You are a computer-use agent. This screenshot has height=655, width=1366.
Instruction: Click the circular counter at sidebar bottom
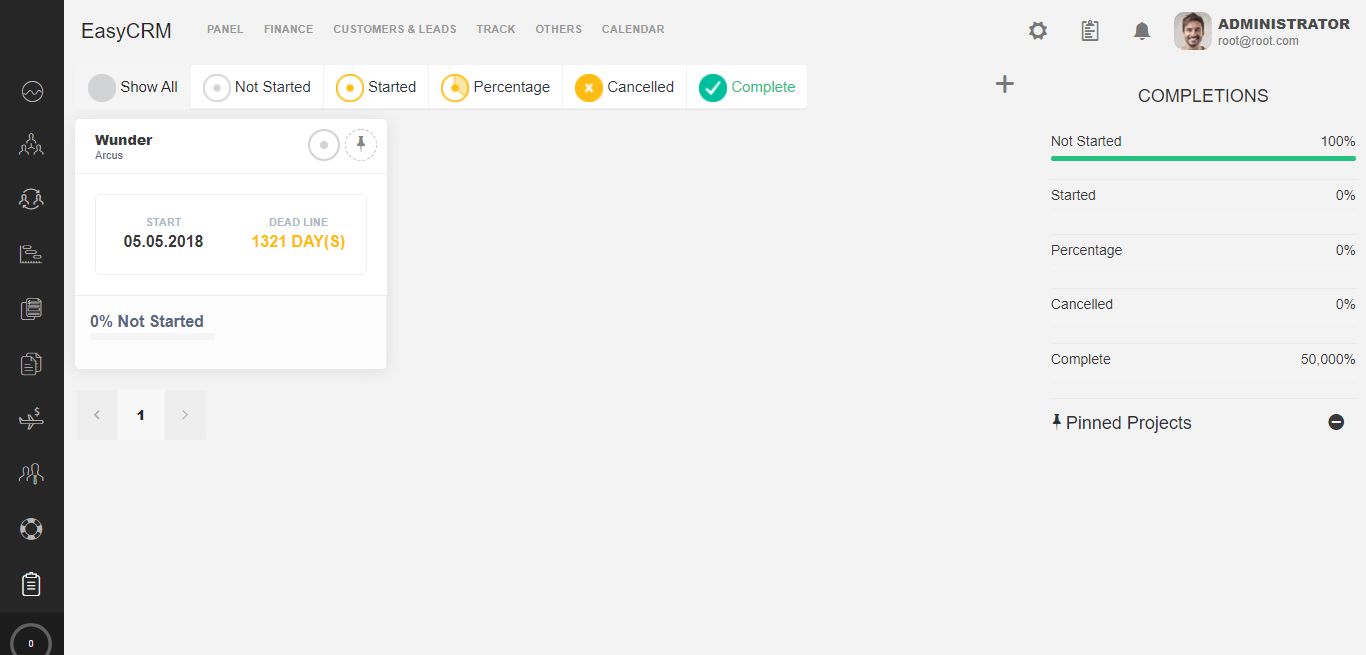[x=31, y=643]
